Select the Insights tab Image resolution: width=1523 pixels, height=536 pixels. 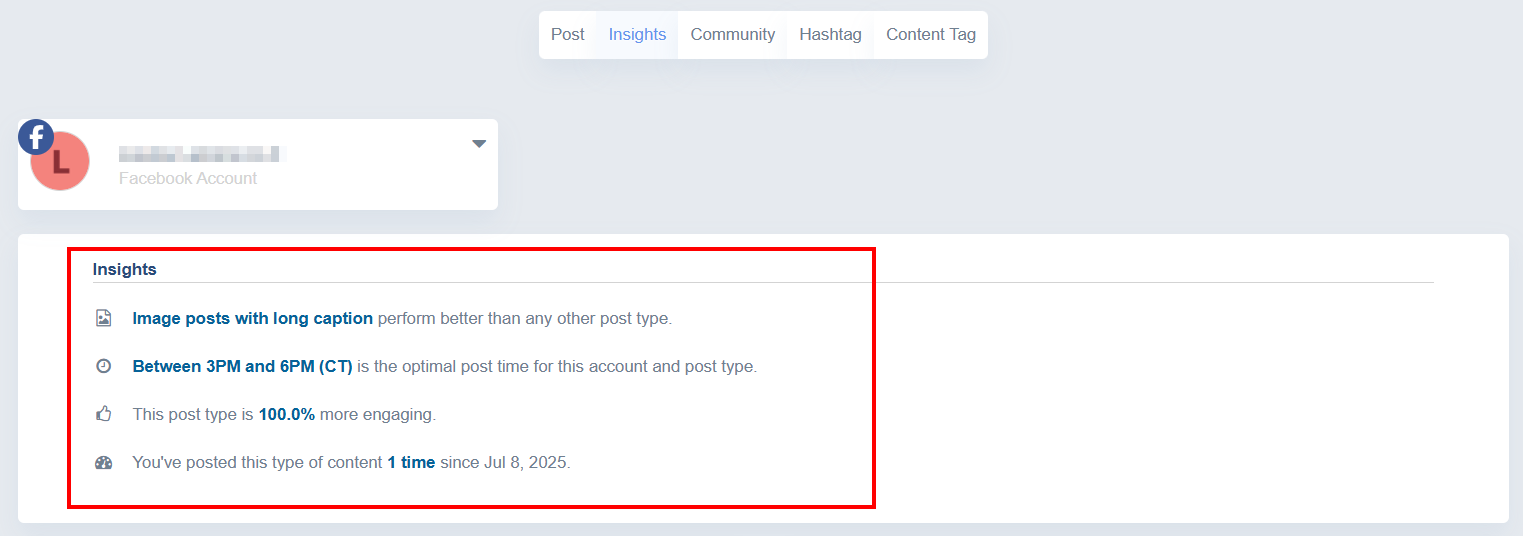[x=637, y=35]
